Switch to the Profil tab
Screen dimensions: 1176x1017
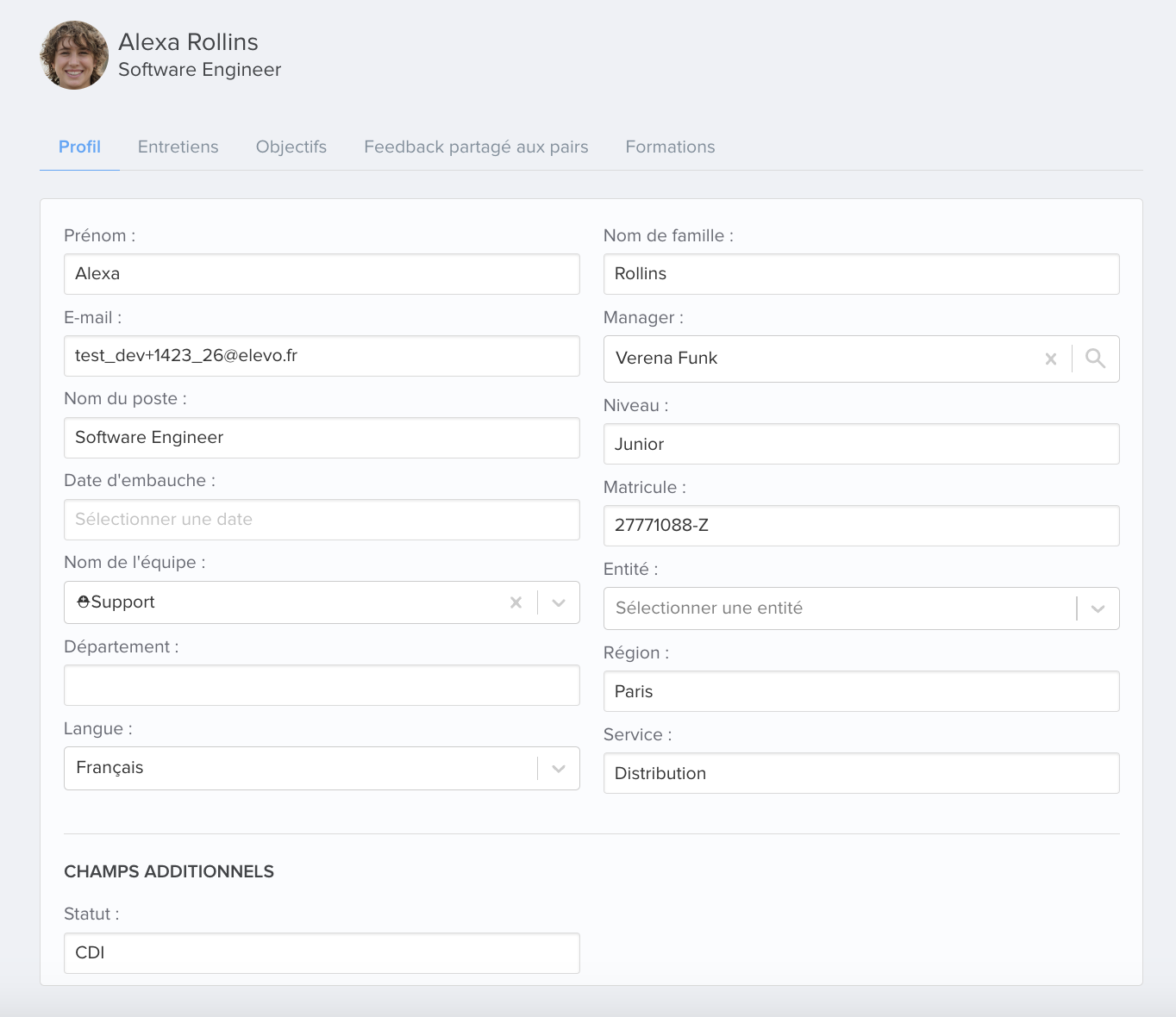pyautogui.click(x=79, y=147)
